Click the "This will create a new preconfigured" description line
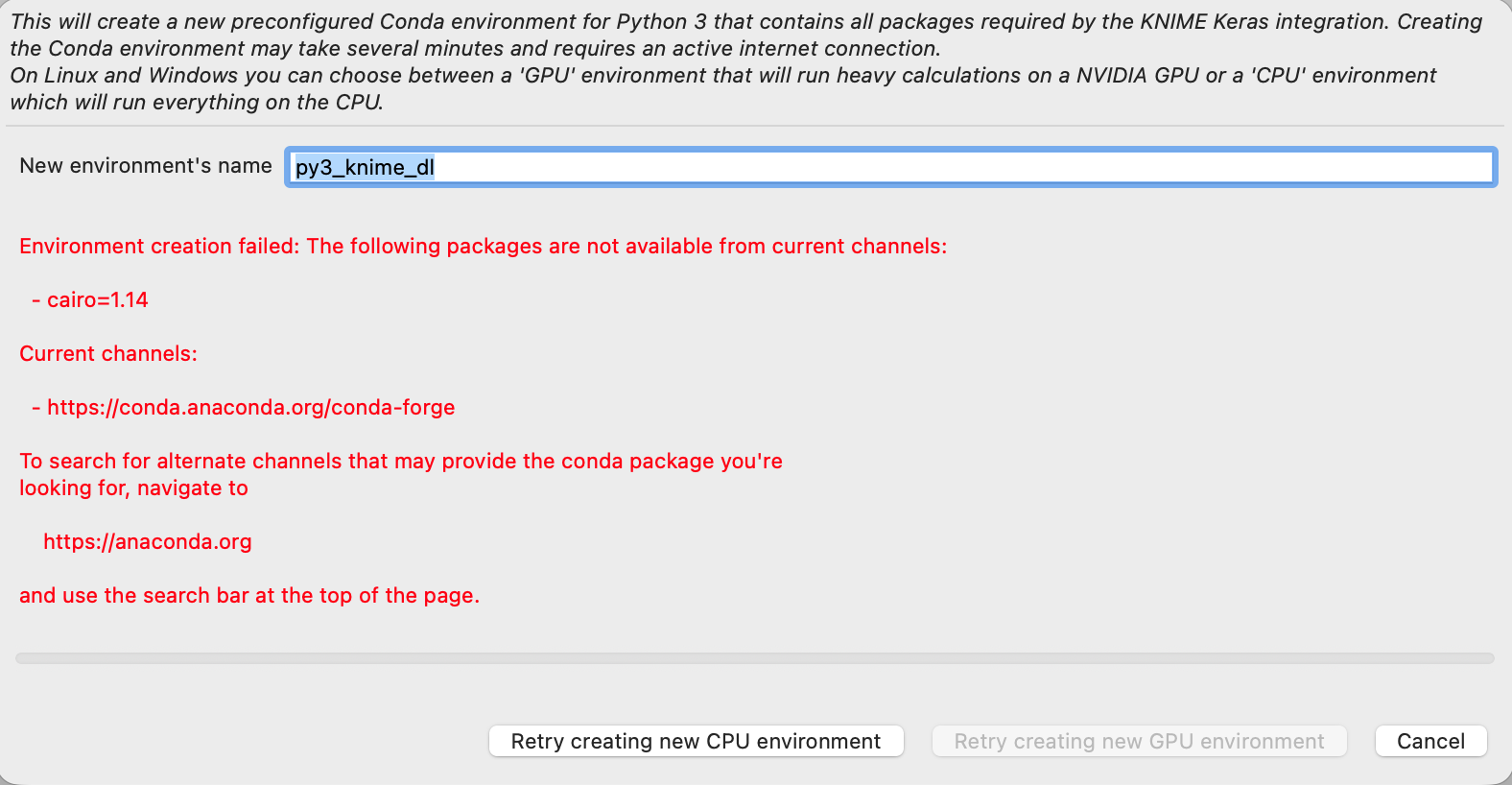Viewport: 1512px width, 785px height. point(745,21)
